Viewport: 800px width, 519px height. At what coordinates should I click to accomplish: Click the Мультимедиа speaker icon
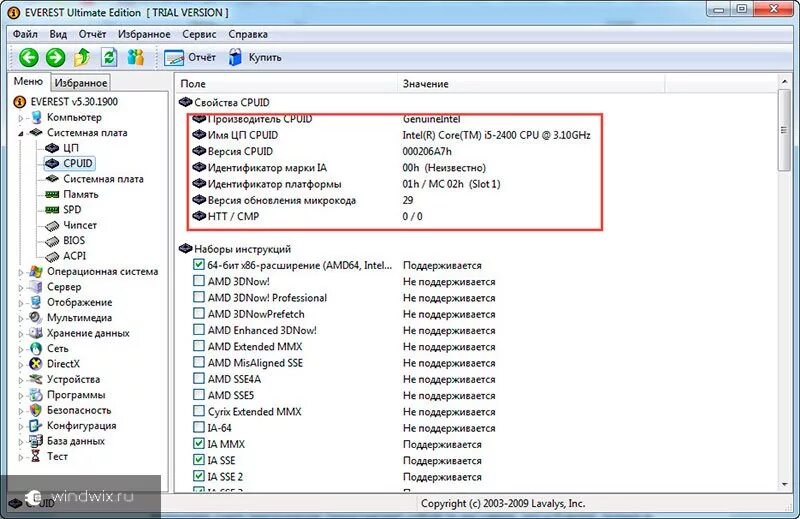tap(36, 317)
